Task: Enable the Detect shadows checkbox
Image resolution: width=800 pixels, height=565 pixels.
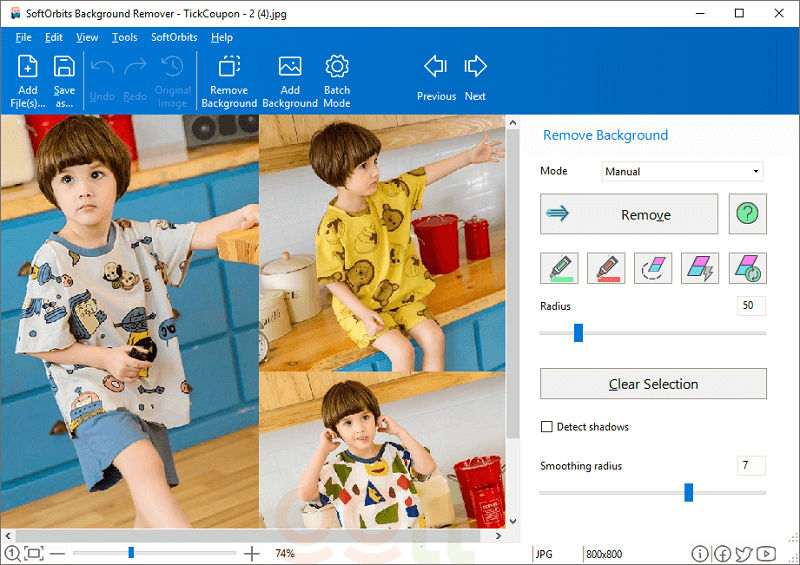Action: (x=547, y=427)
